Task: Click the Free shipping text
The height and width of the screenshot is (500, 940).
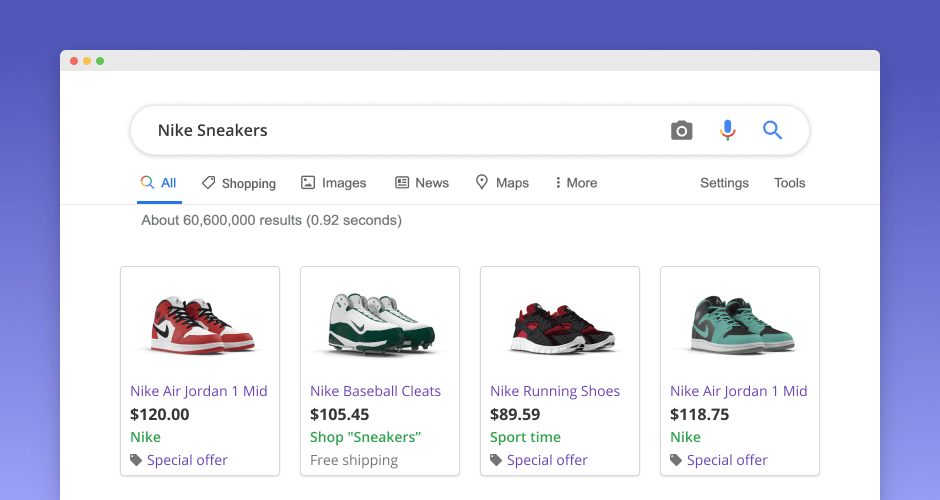Action: click(354, 460)
